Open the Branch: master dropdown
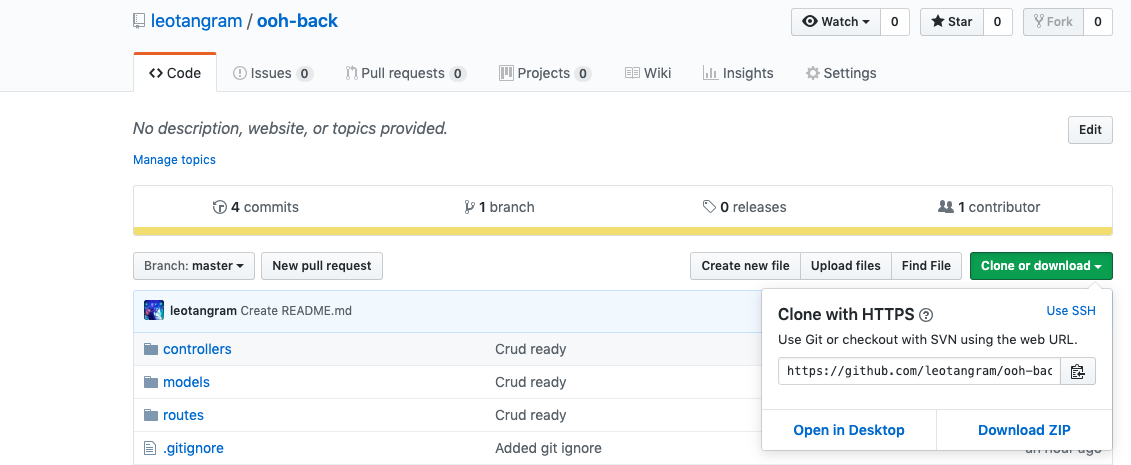This screenshot has width=1131, height=465. pyautogui.click(x=194, y=266)
